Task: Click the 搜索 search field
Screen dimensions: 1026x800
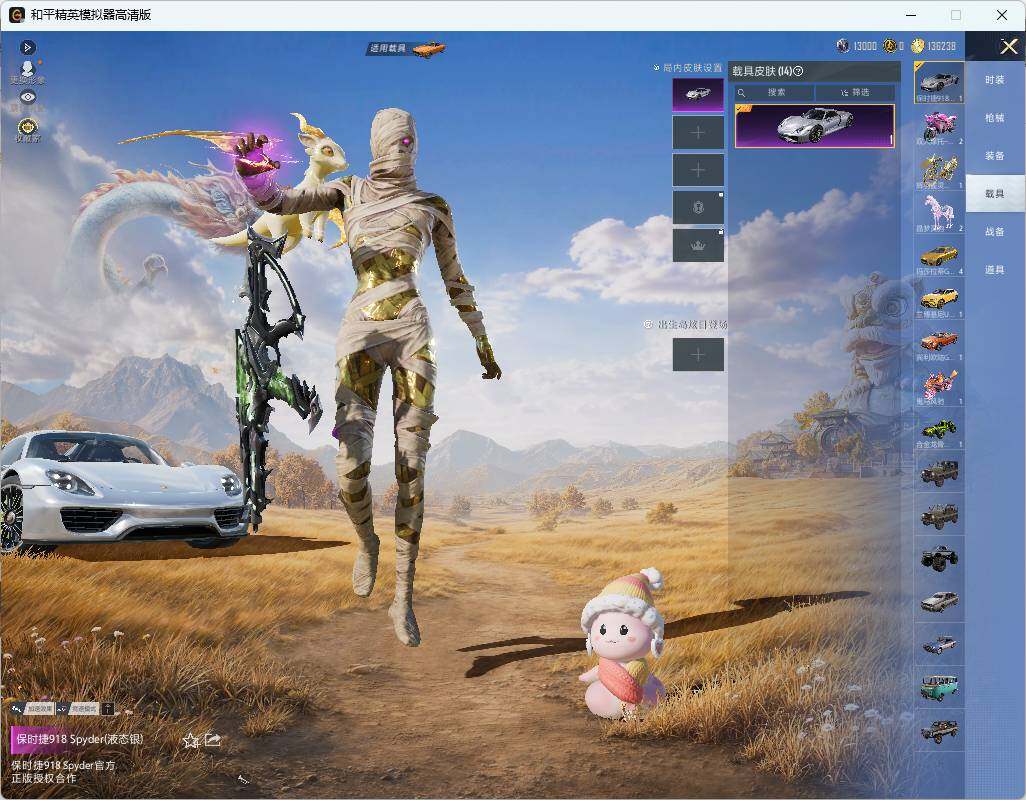Action: (x=774, y=92)
